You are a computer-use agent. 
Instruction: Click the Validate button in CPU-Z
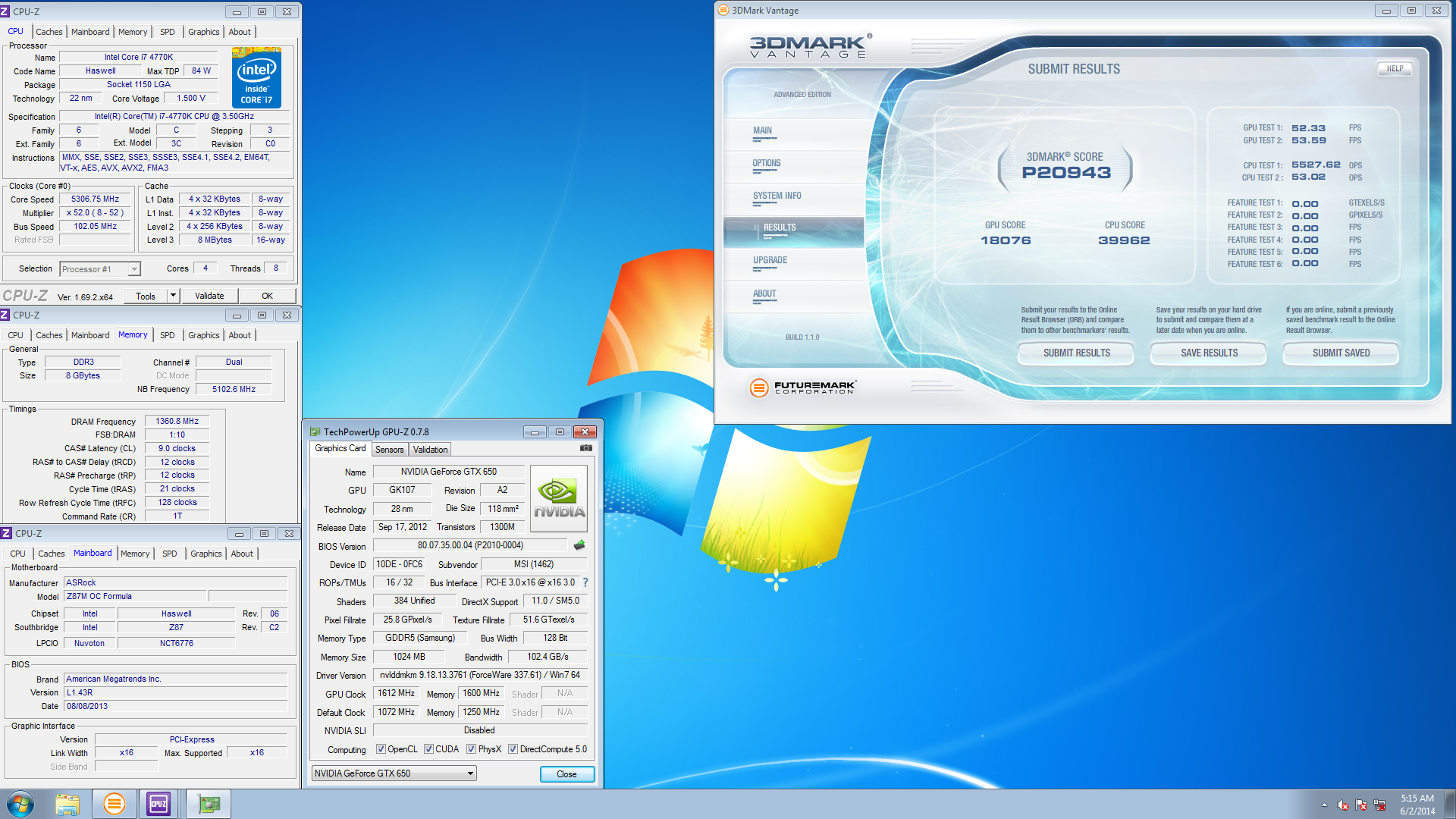click(x=209, y=296)
